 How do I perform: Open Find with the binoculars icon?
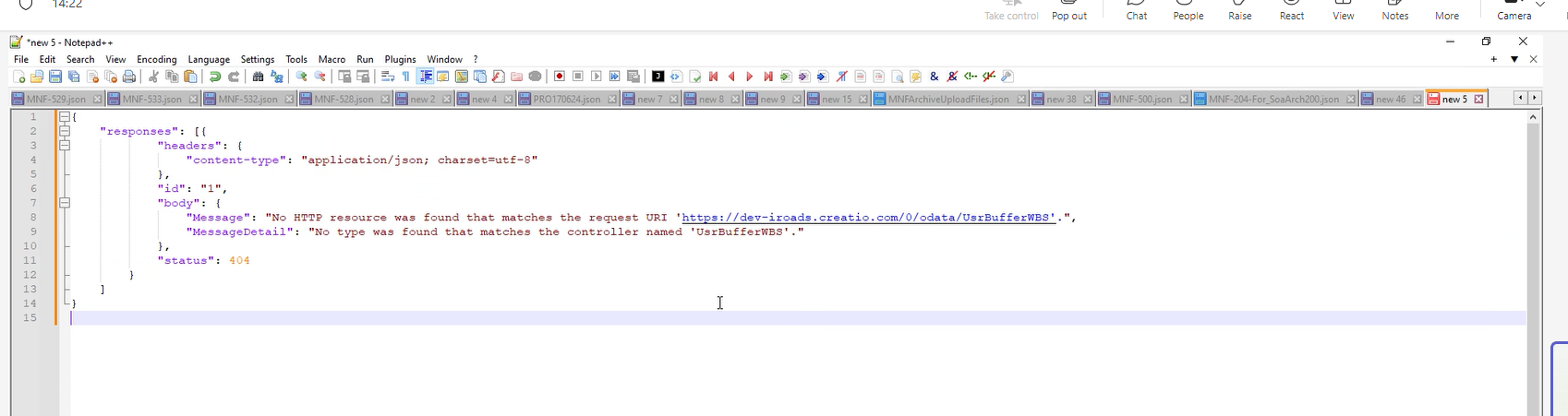click(258, 77)
